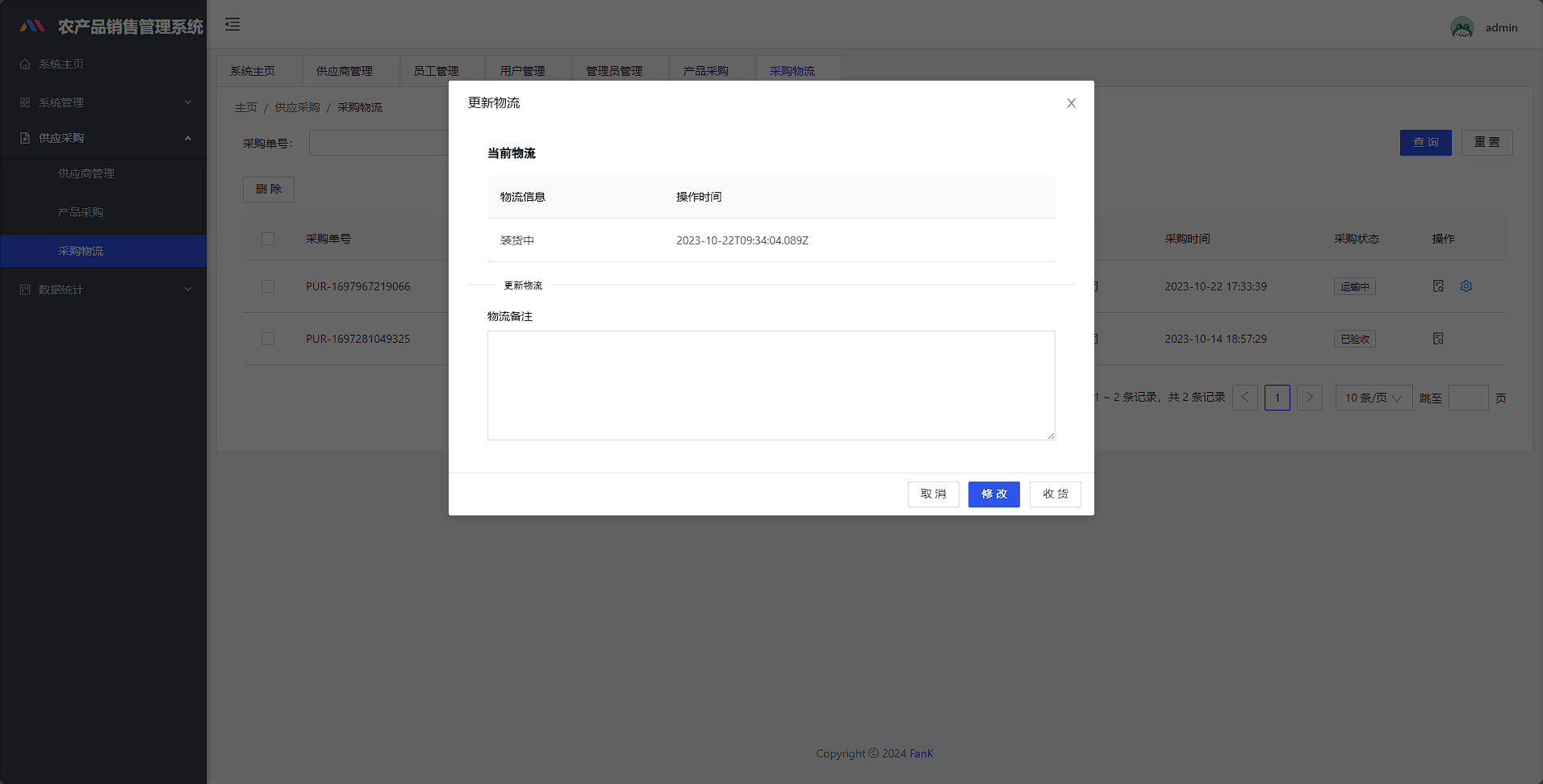
Task: Click the 重置 reset button
Action: 1487,143
